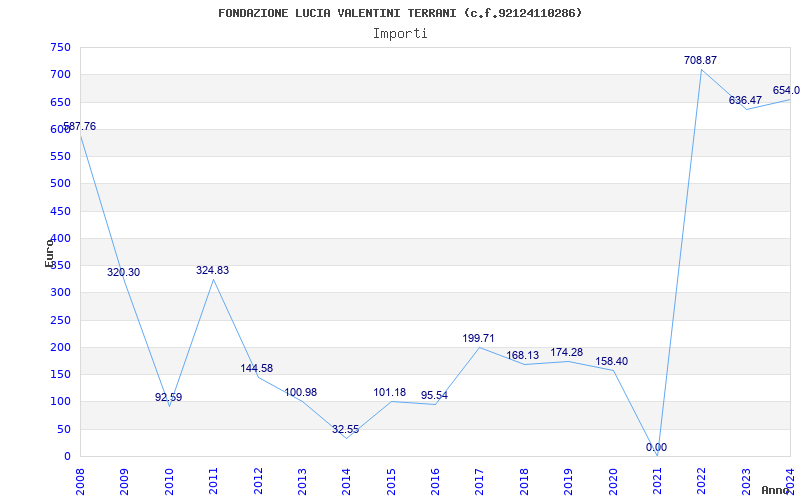The width and height of the screenshot is (800, 500).
Task: Click the 174.28 value label
Action: click(x=566, y=353)
